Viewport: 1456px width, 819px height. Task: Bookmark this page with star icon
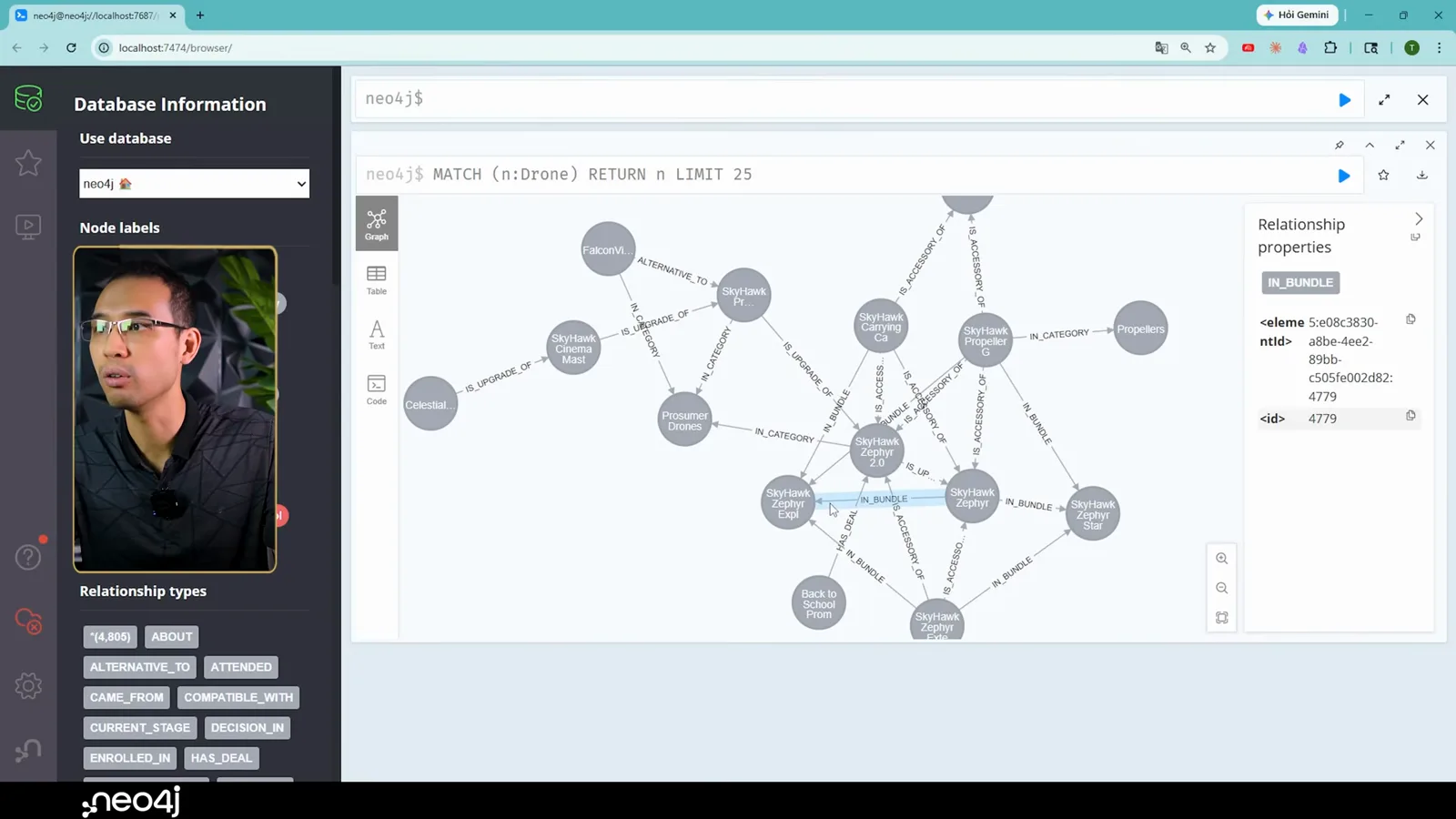(1210, 47)
